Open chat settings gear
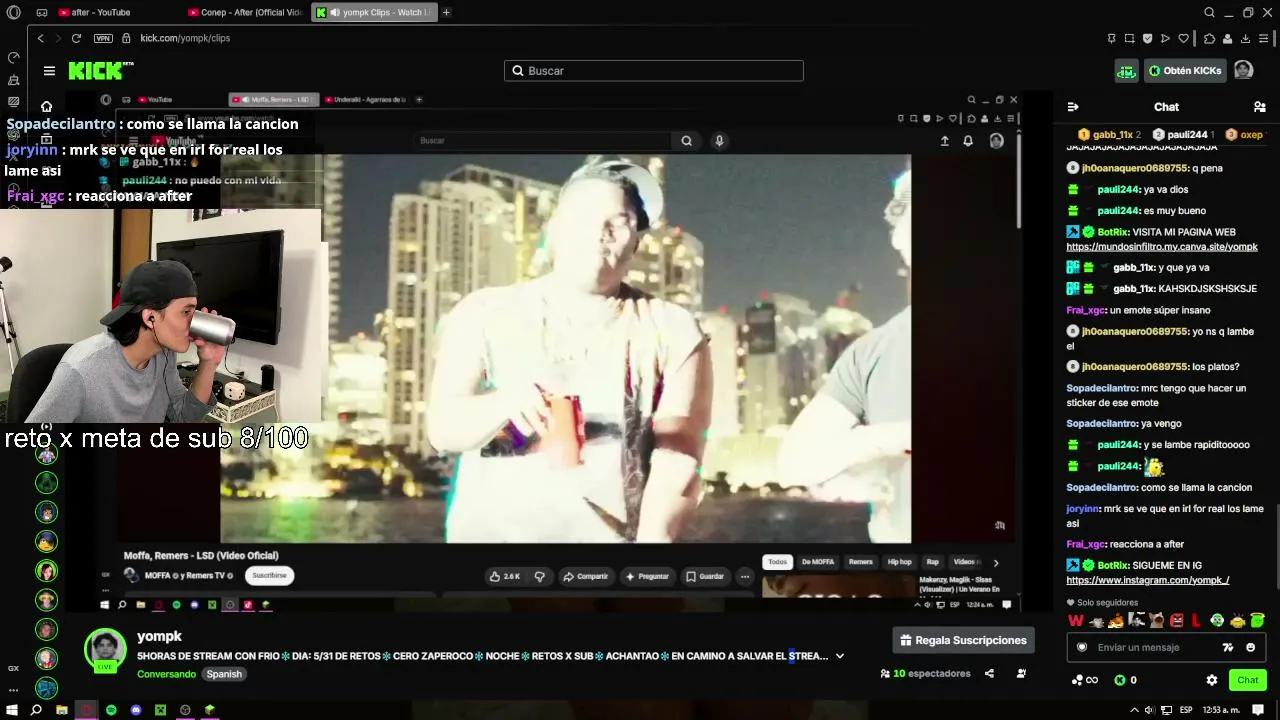 click(x=1212, y=680)
